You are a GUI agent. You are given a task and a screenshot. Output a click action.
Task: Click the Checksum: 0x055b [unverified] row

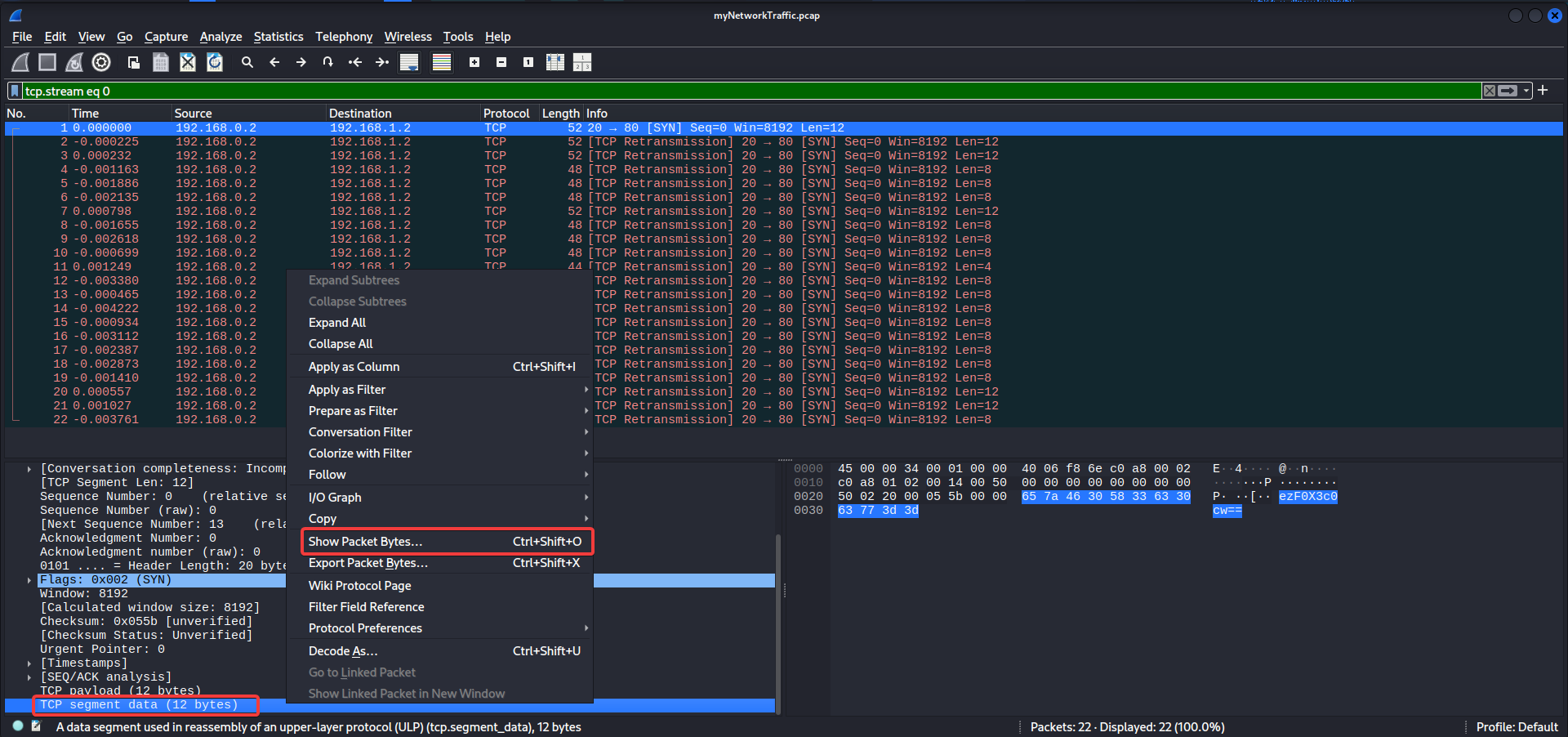coord(146,622)
